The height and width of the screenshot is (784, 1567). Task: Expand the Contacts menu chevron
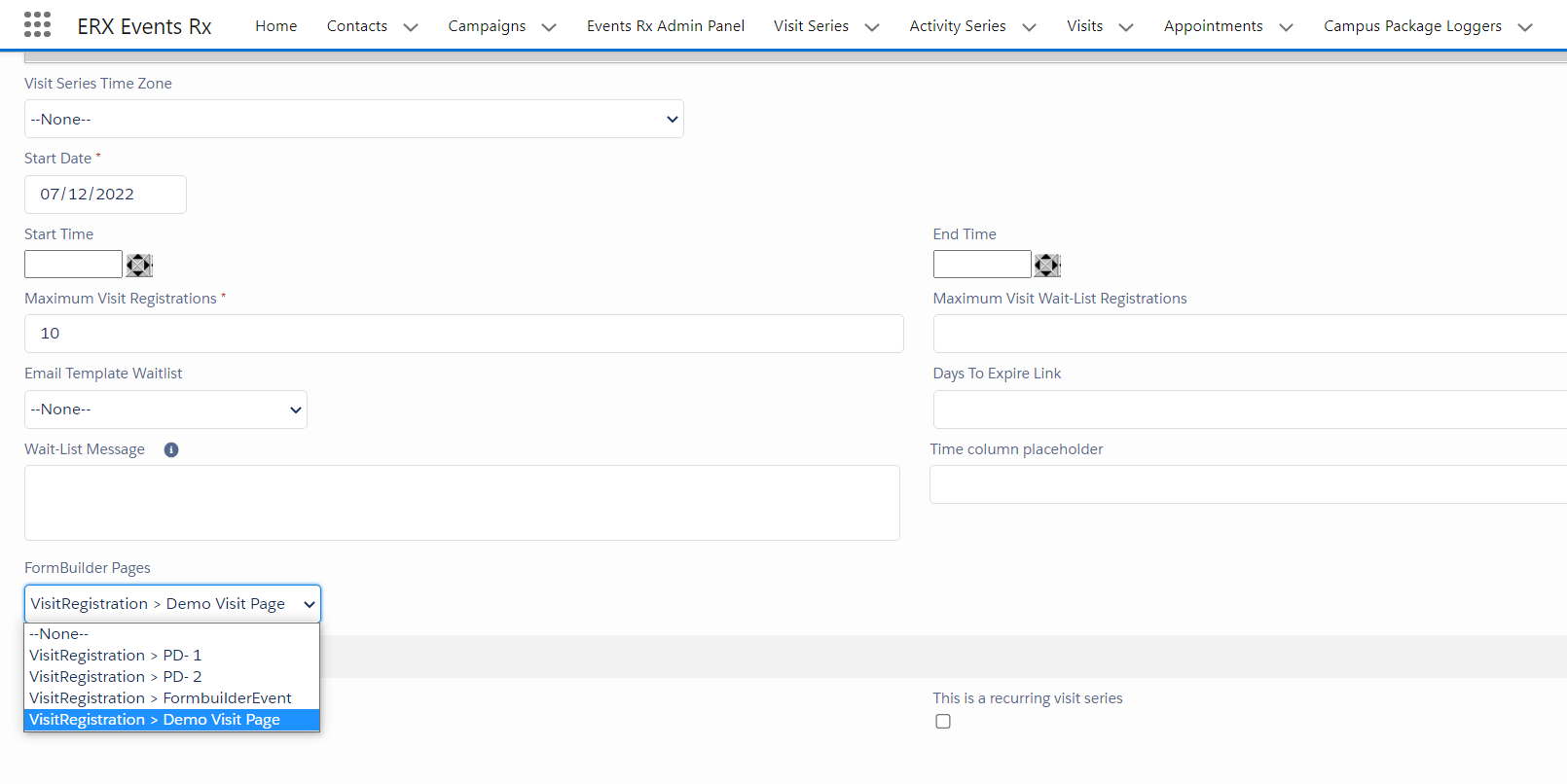coord(411,27)
